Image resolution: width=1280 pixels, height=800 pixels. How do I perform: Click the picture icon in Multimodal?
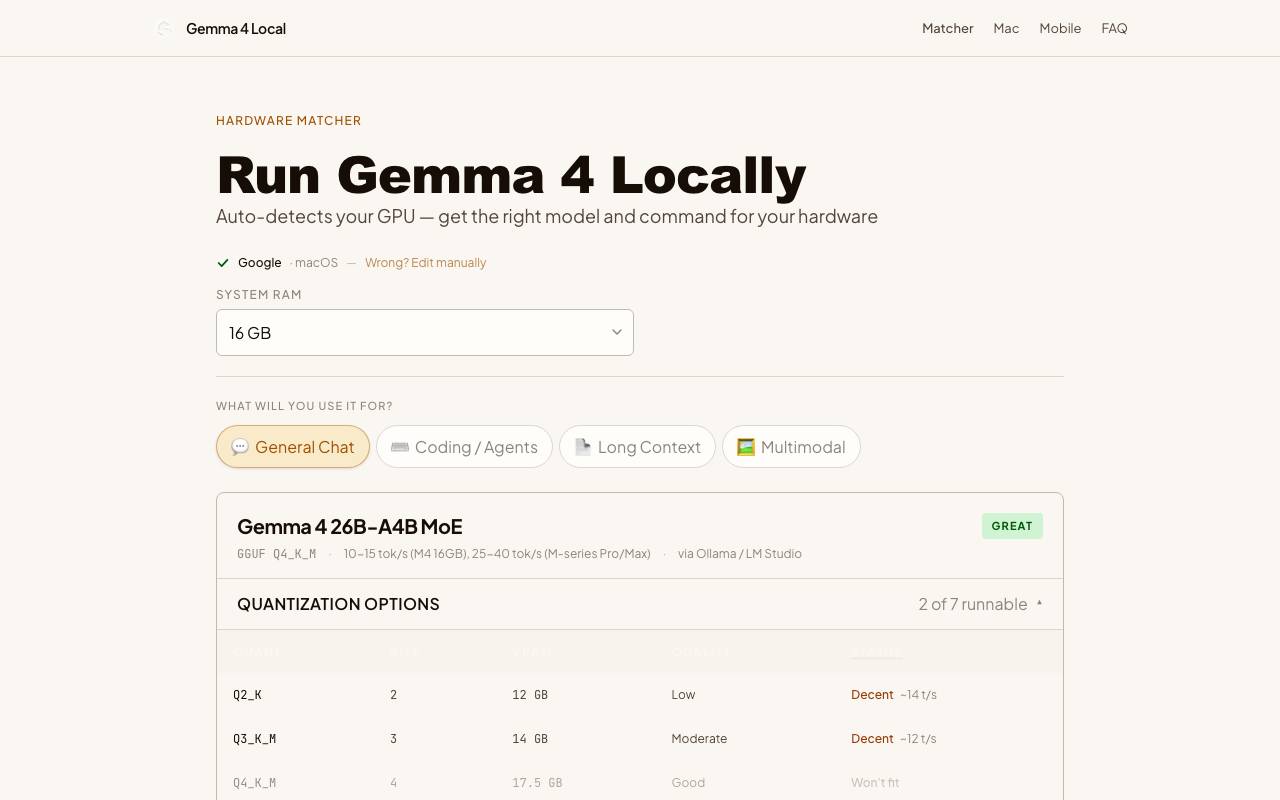[x=746, y=447]
